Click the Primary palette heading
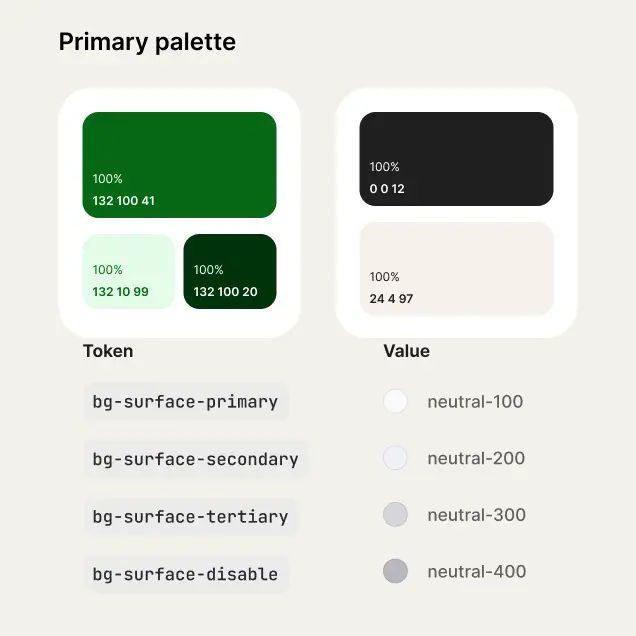Viewport: 636px width, 636px height. tap(147, 42)
